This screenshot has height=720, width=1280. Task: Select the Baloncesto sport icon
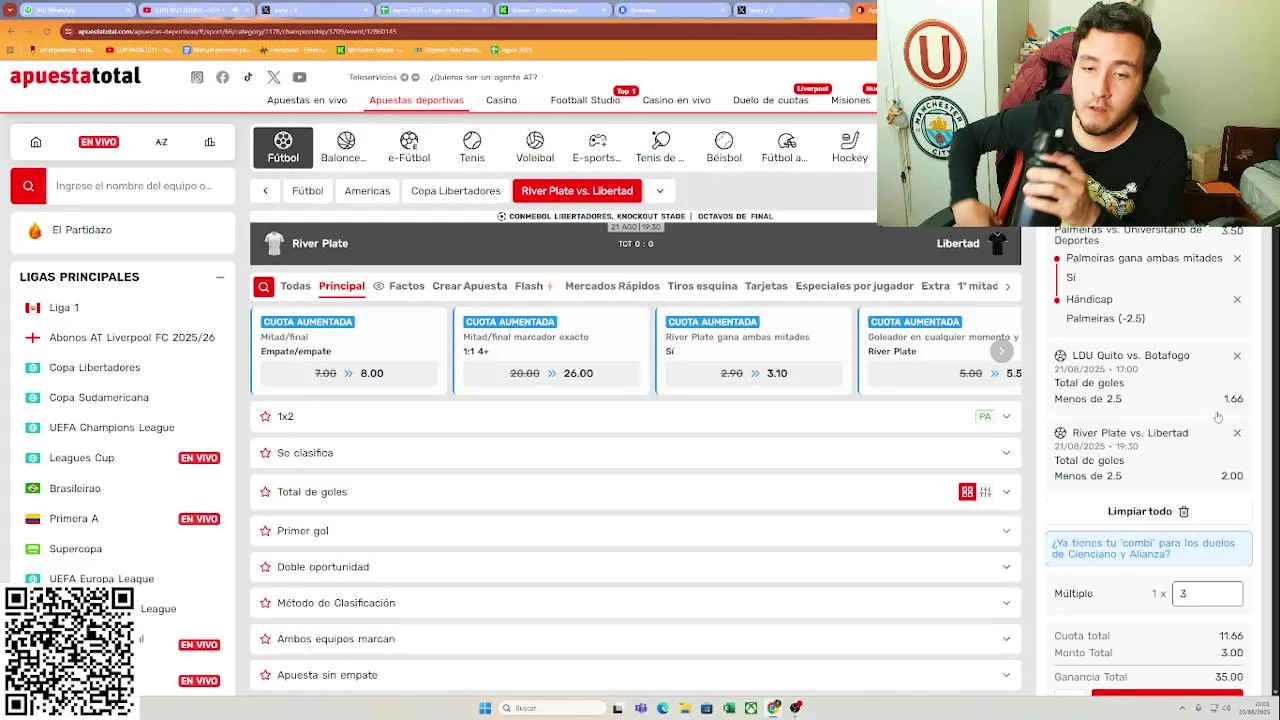346,147
